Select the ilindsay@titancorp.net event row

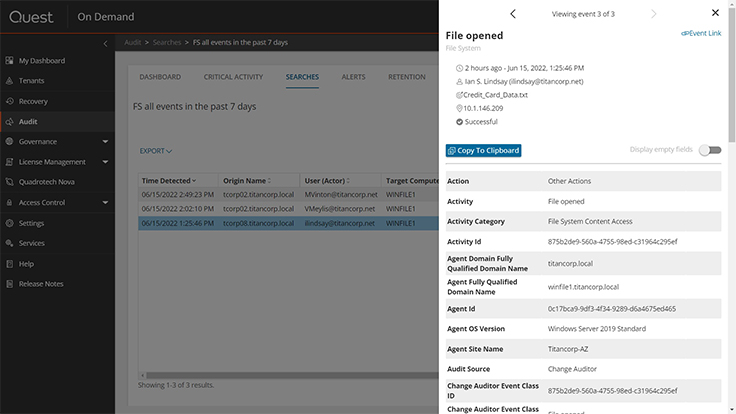tap(289, 223)
